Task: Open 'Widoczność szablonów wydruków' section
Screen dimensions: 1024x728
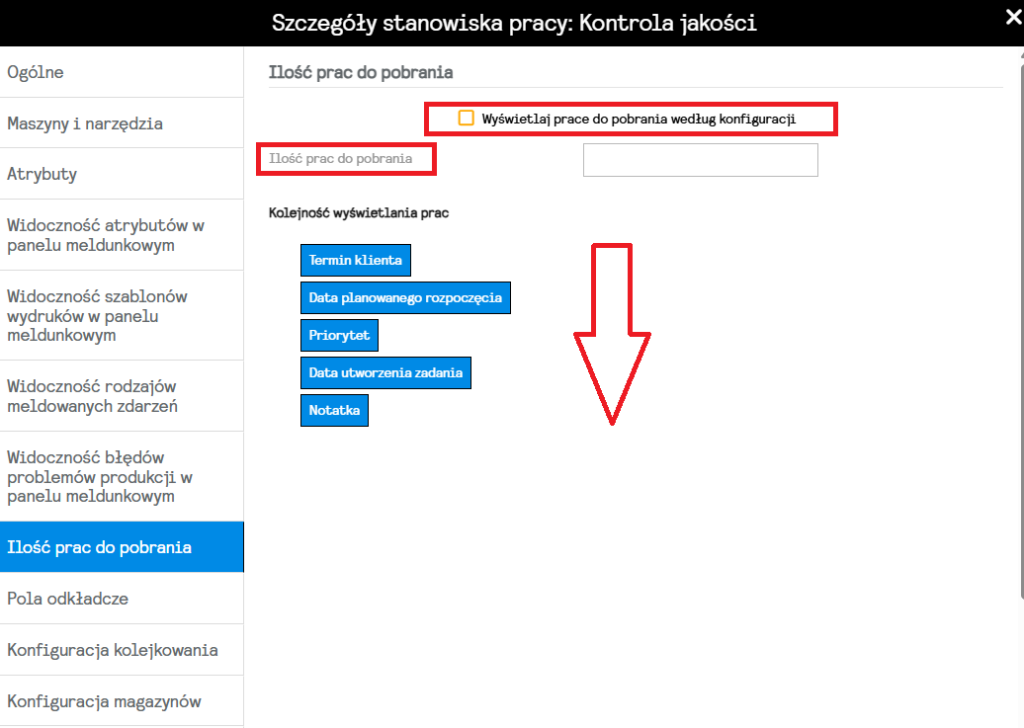Action: (x=121, y=315)
